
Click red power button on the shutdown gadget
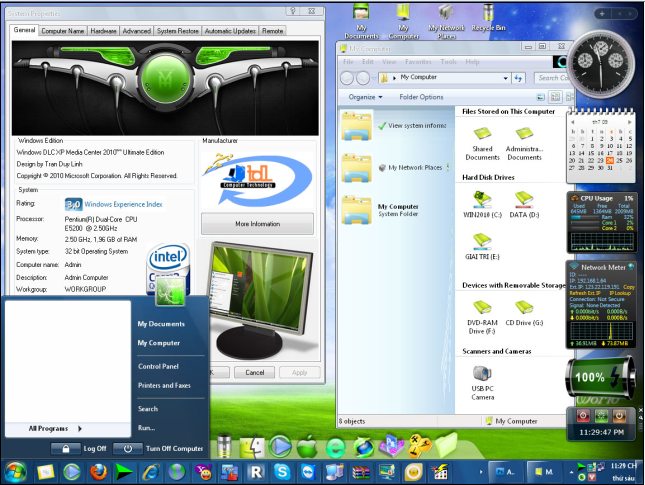(x=583, y=416)
